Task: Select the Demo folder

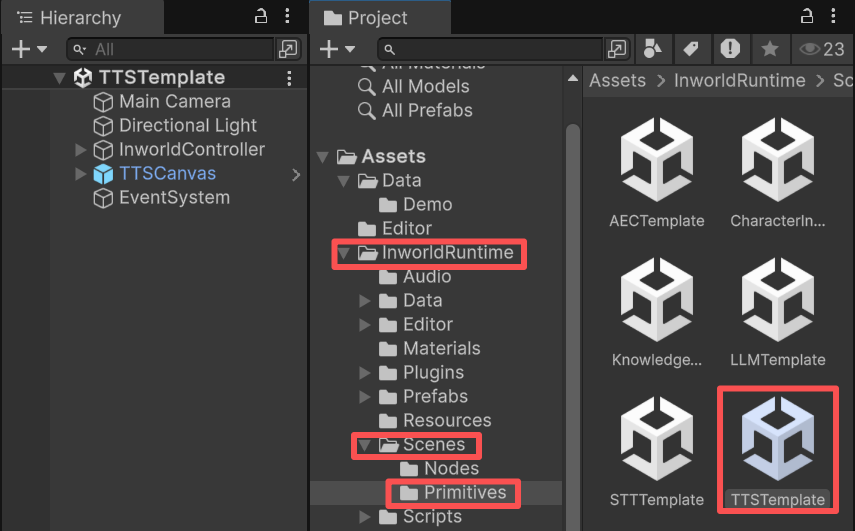Action: click(x=428, y=204)
